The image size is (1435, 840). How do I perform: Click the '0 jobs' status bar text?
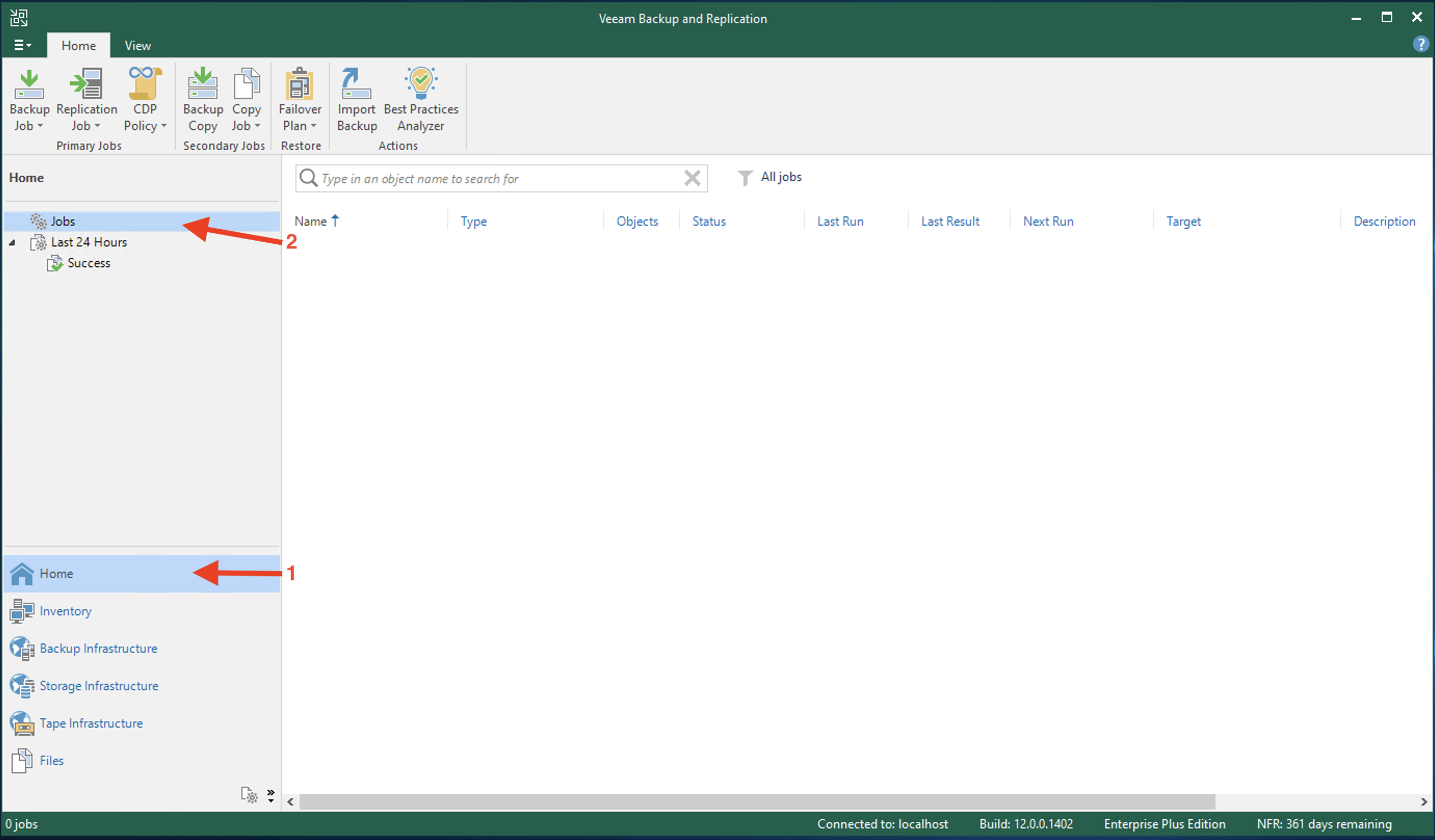22,824
